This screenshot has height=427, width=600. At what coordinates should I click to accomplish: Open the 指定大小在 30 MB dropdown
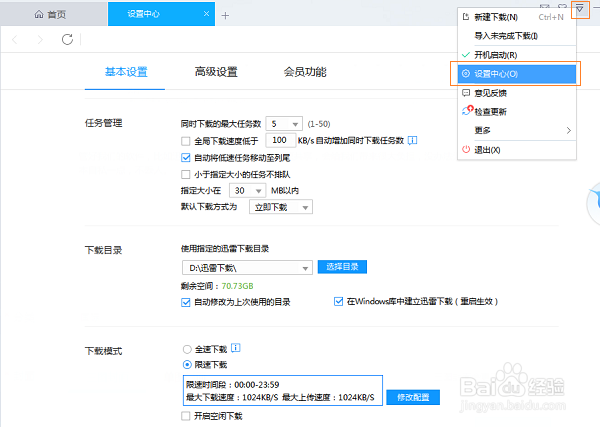pyautogui.click(x=247, y=191)
